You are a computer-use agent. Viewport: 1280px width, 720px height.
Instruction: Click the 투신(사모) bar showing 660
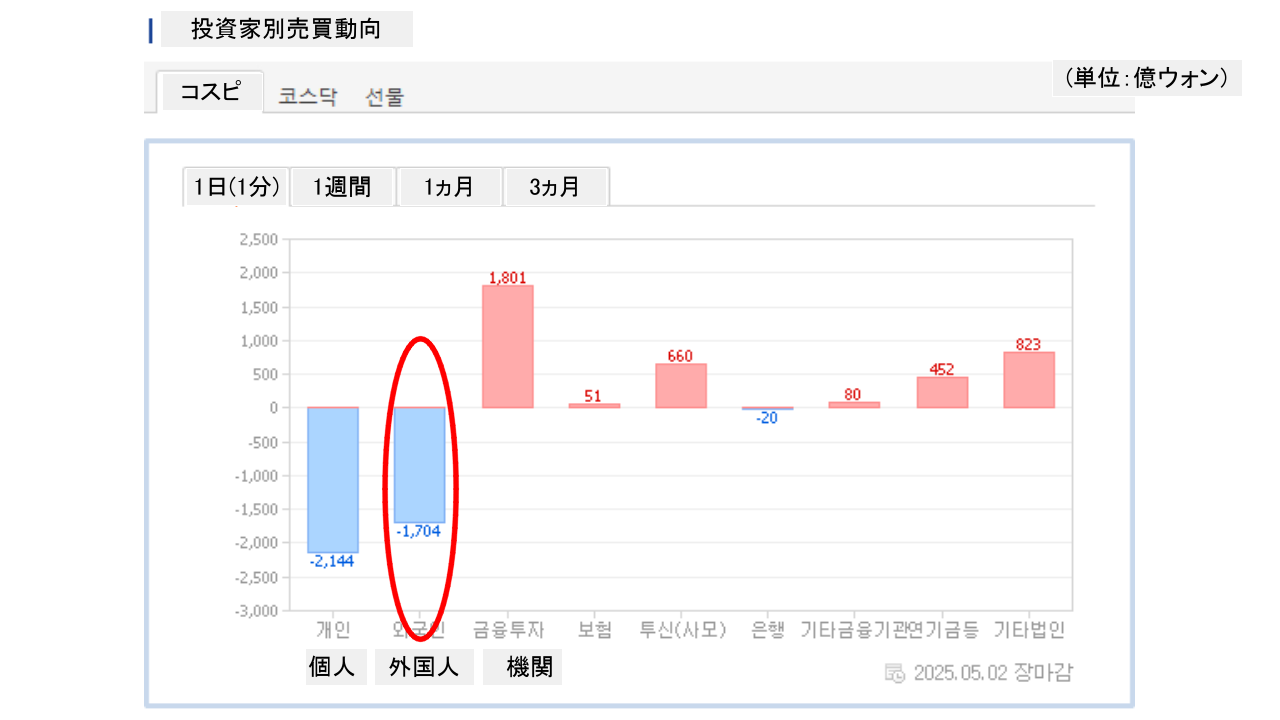click(x=681, y=385)
